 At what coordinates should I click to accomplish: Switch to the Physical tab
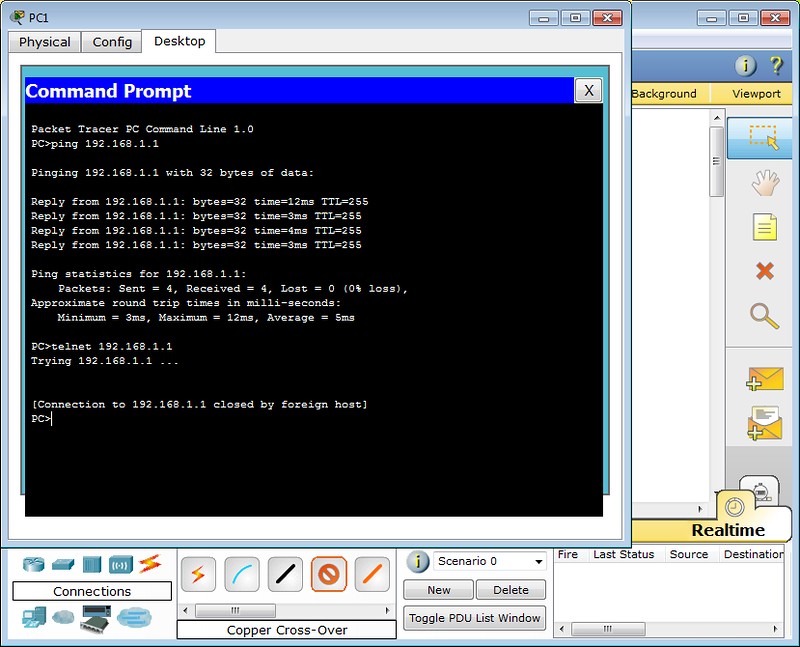(x=45, y=42)
